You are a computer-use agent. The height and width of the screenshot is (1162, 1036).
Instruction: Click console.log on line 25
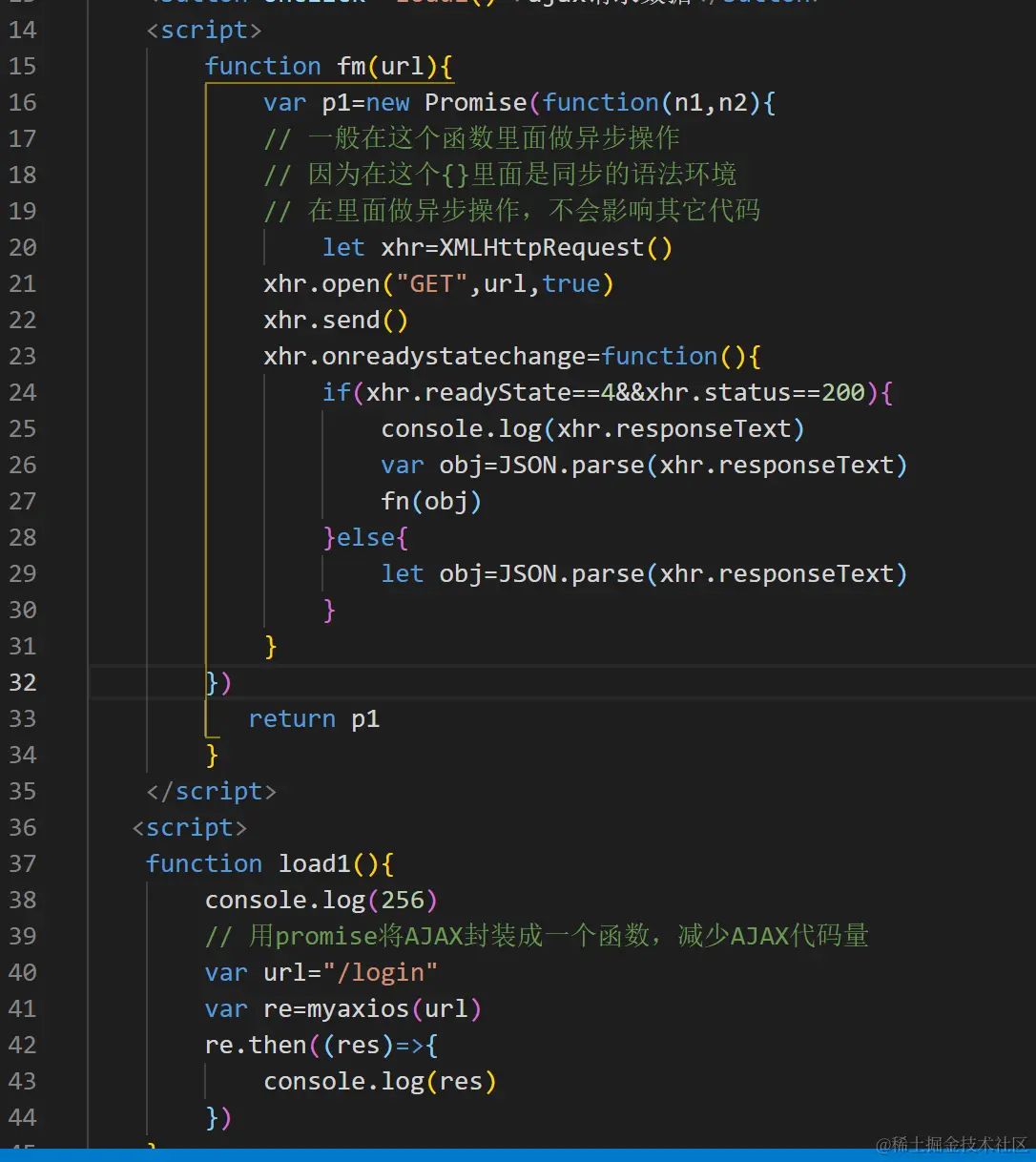[x=462, y=428]
